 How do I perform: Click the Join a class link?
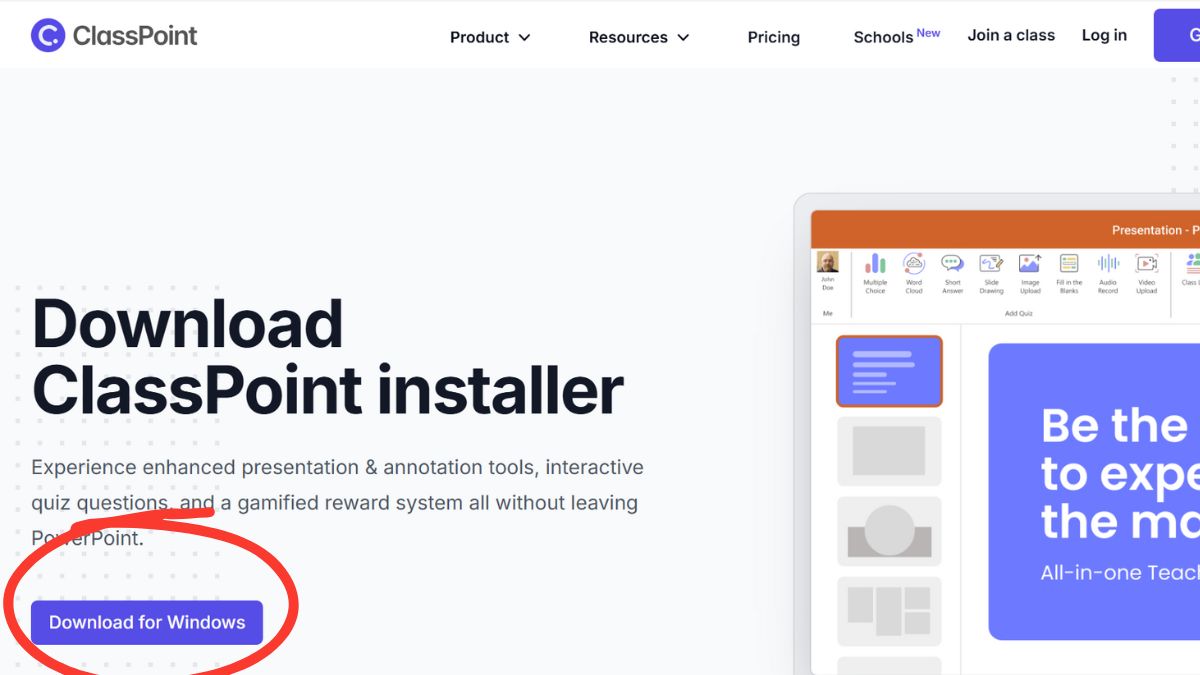pos(1011,35)
